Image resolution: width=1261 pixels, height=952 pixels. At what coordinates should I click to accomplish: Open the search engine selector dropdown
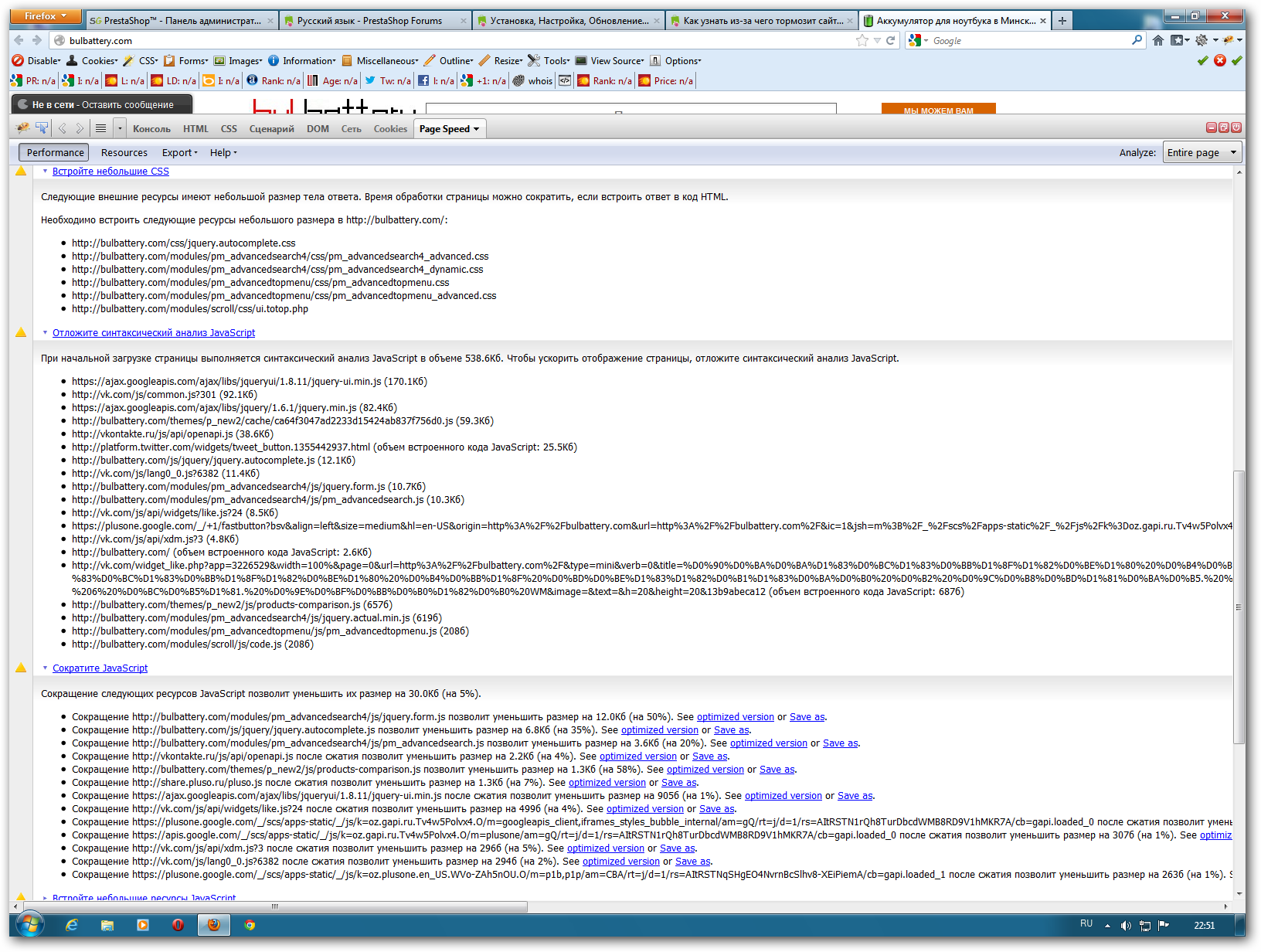(x=919, y=40)
